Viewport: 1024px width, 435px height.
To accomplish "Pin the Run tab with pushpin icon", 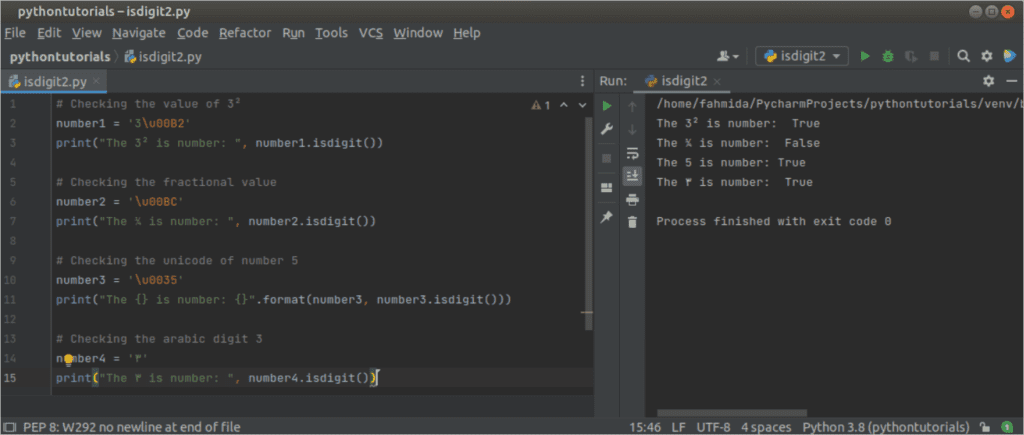I will [607, 218].
